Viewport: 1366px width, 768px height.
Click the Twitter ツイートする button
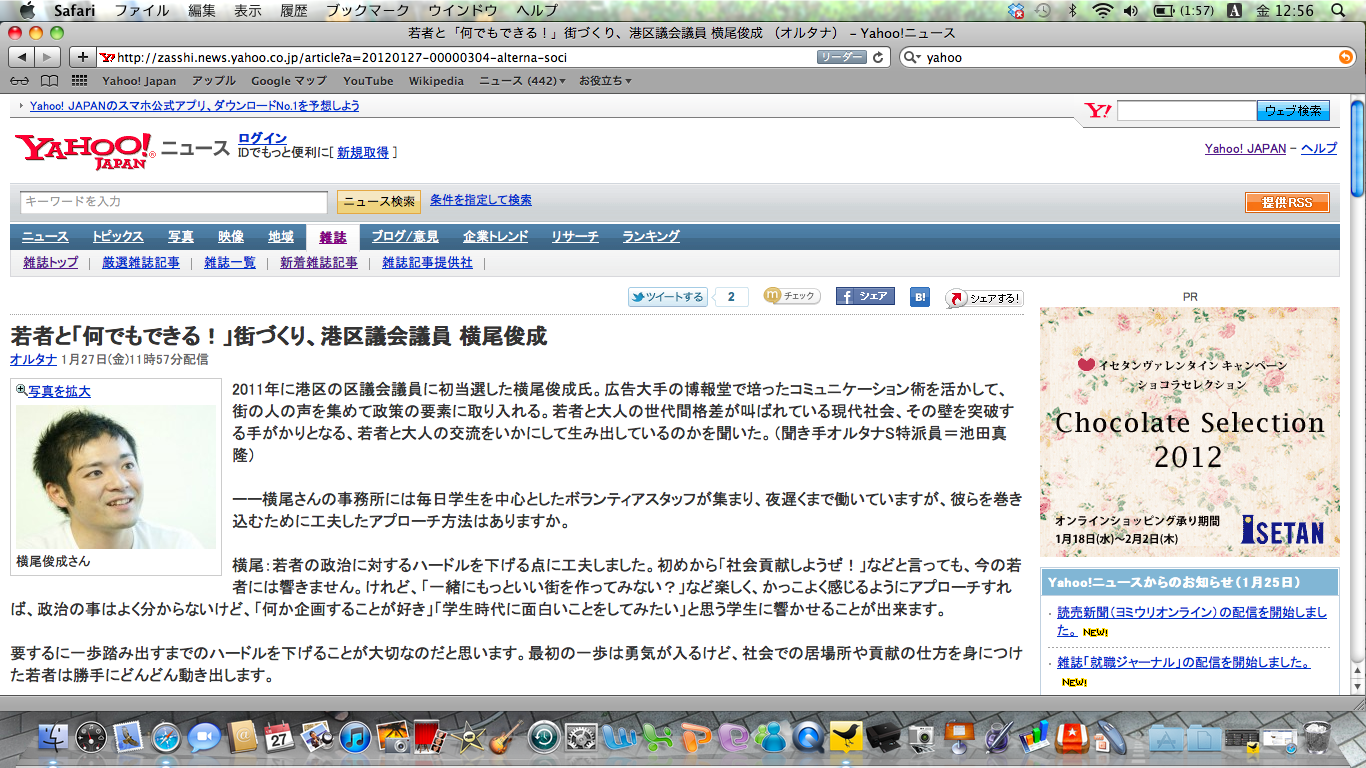pos(667,297)
